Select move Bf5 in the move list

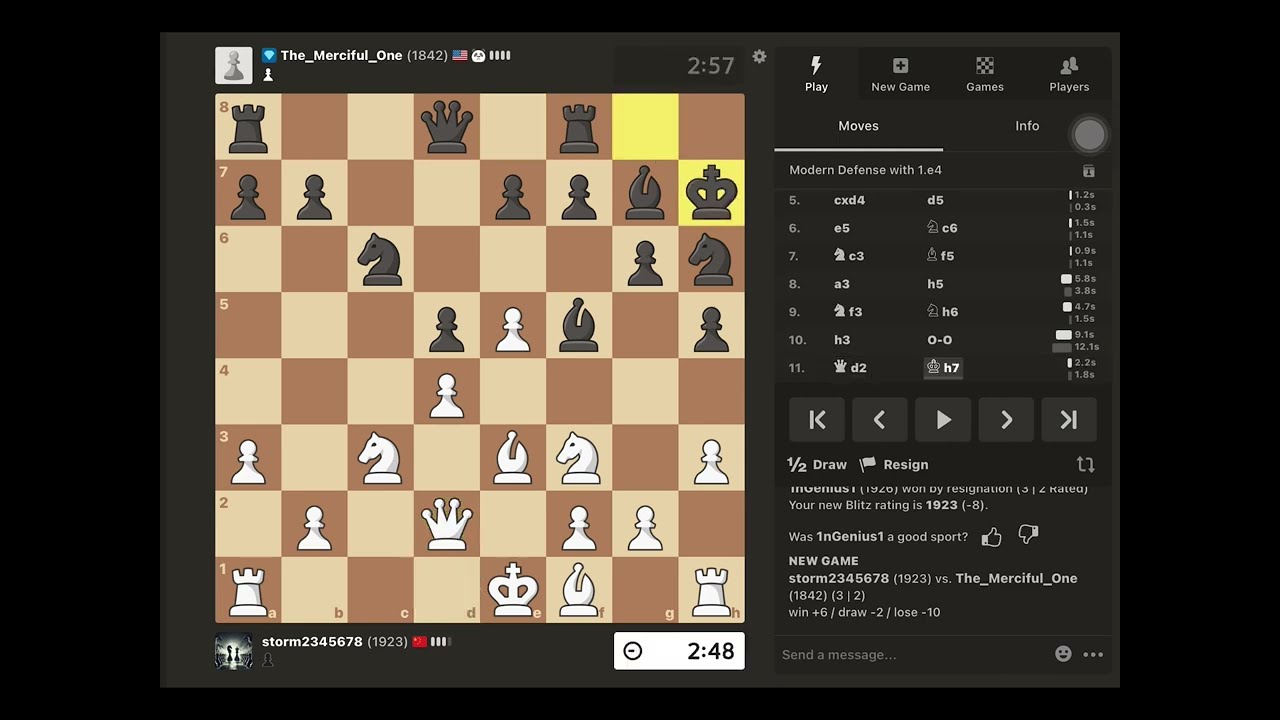tap(940, 256)
